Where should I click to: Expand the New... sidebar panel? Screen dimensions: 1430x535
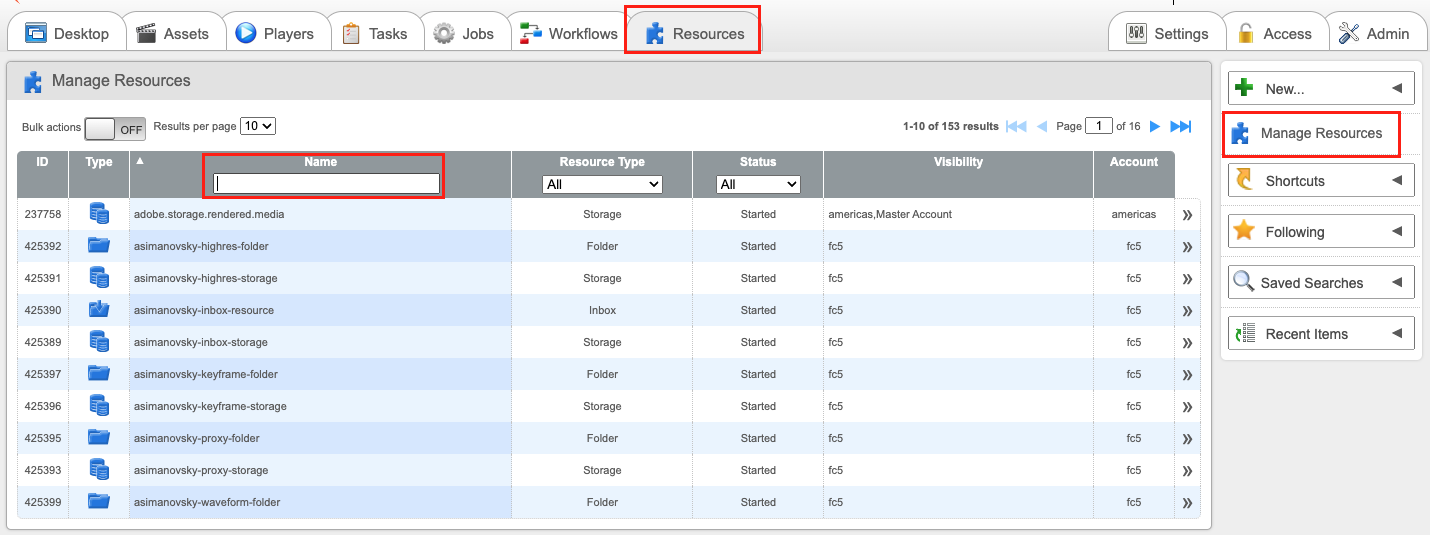(1321, 88)
